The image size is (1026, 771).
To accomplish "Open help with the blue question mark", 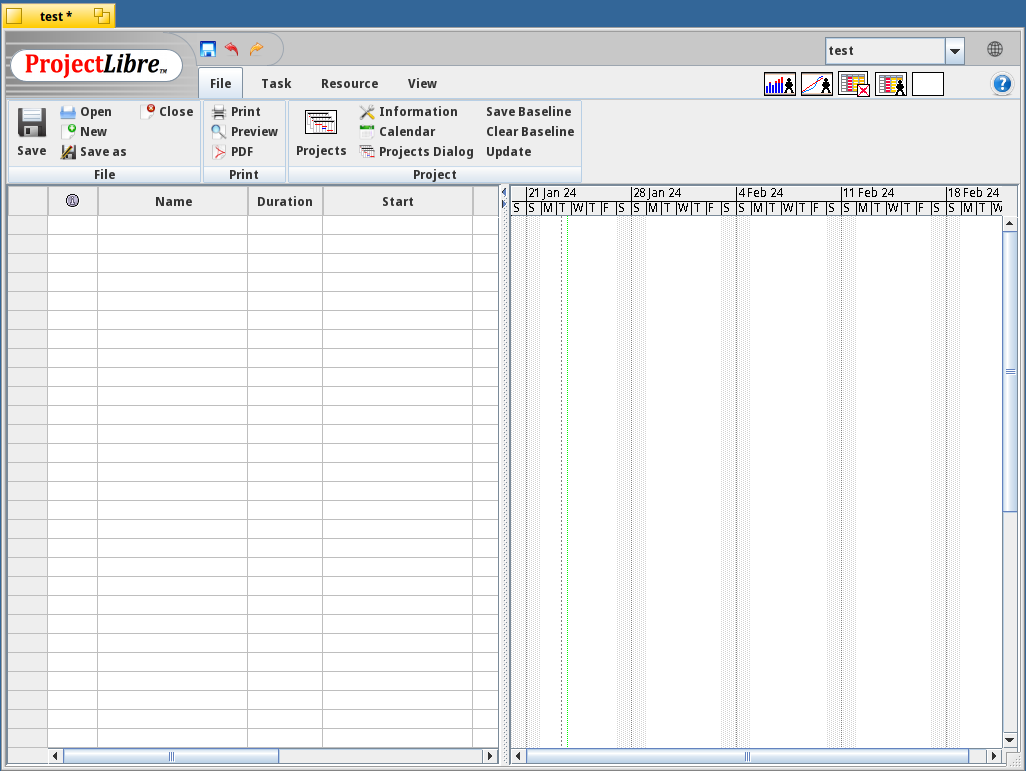I will (x=1002, y=84).
